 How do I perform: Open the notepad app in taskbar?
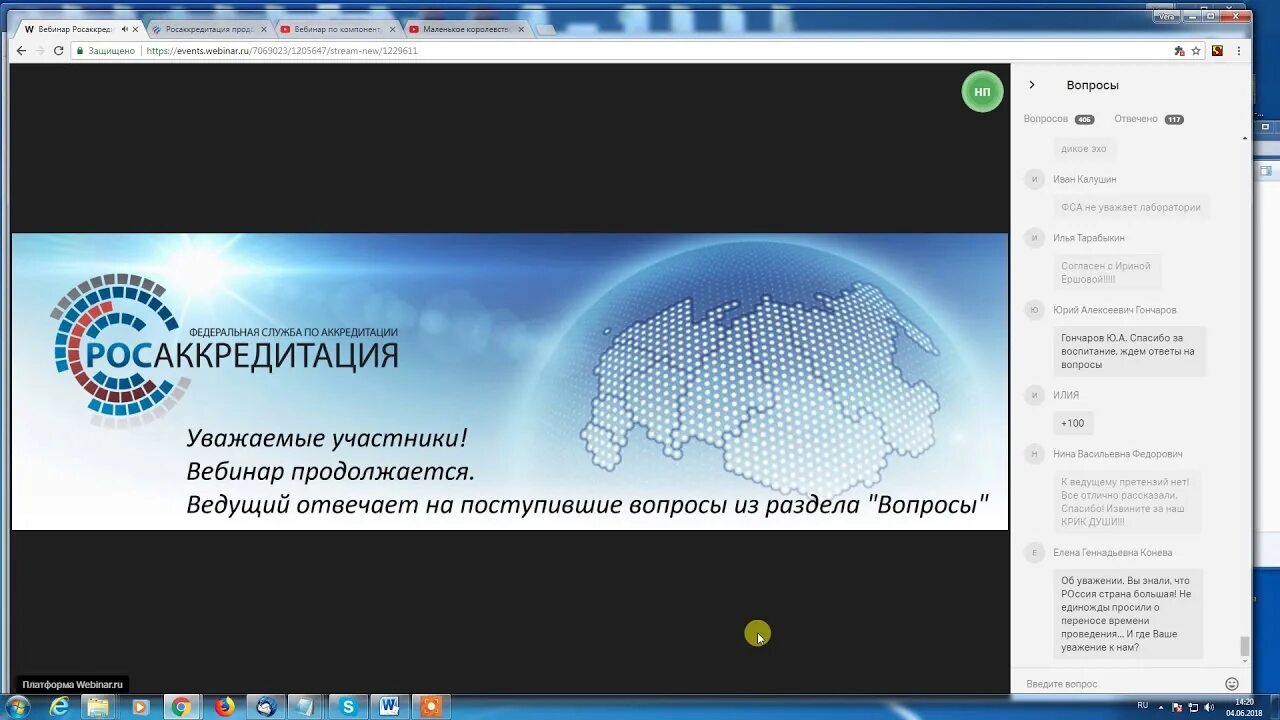[x=306, y=707]
